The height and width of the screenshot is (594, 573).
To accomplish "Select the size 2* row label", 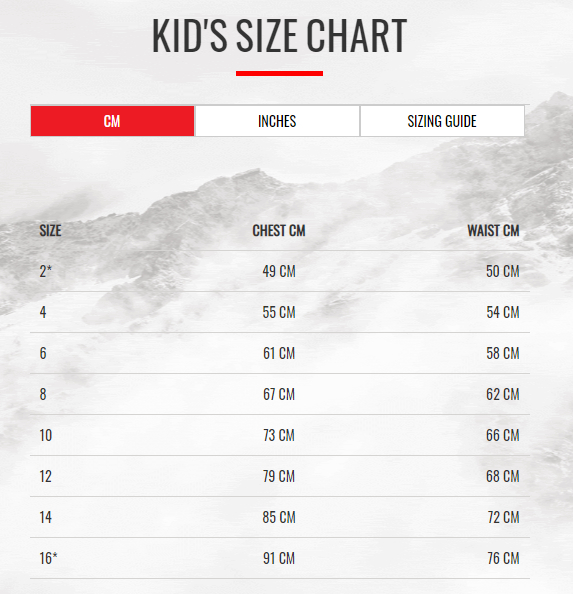I will pos(45,272).
